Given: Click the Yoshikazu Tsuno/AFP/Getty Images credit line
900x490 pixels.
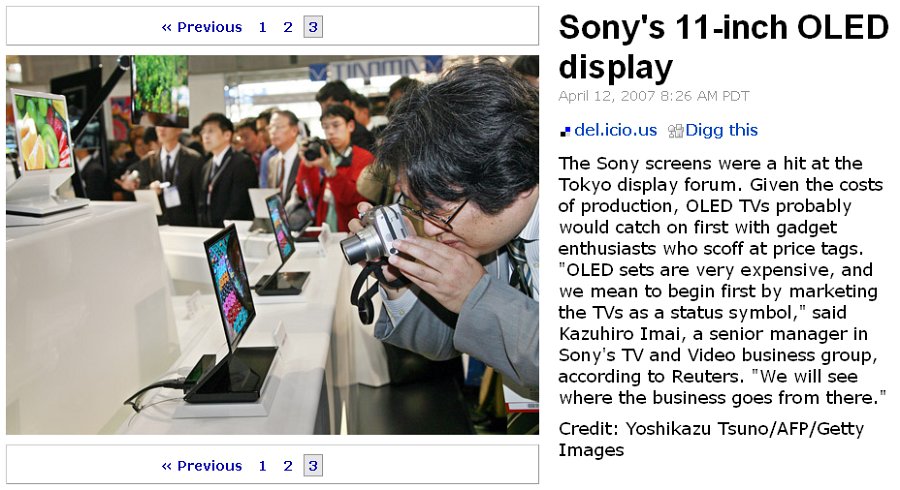Looking at the screenshot, I should point(711,439).
